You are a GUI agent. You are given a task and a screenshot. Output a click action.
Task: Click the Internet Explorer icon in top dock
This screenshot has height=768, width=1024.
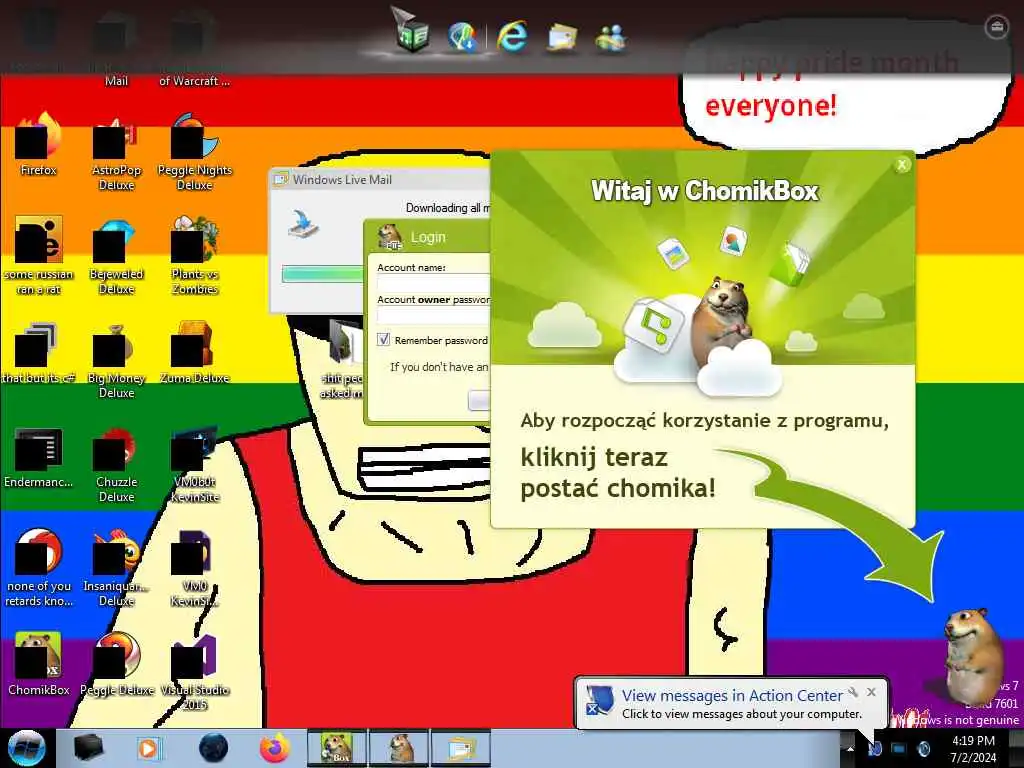click(x=511, y=35)
